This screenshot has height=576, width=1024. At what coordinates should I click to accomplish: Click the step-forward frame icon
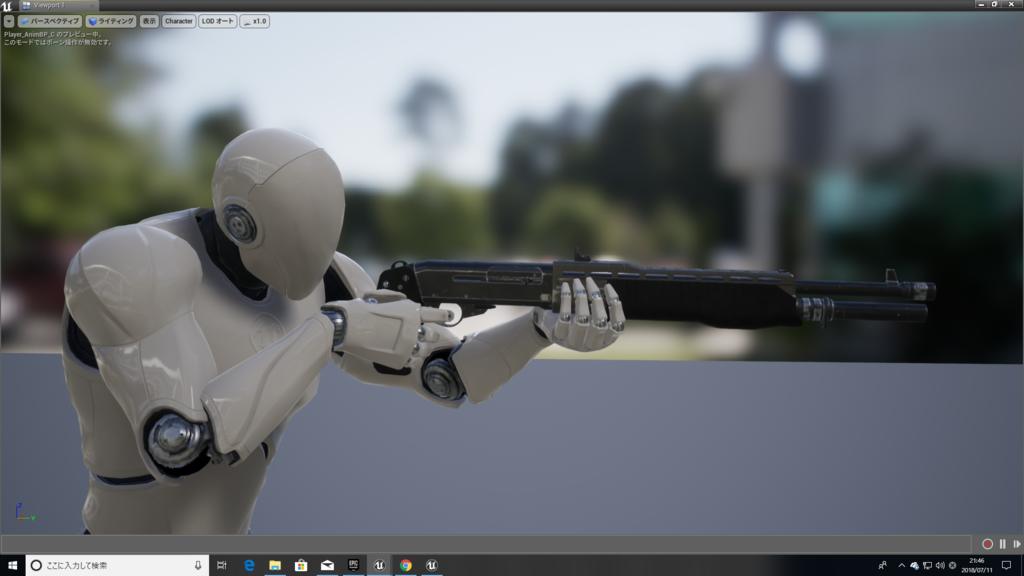[1017, 543]
